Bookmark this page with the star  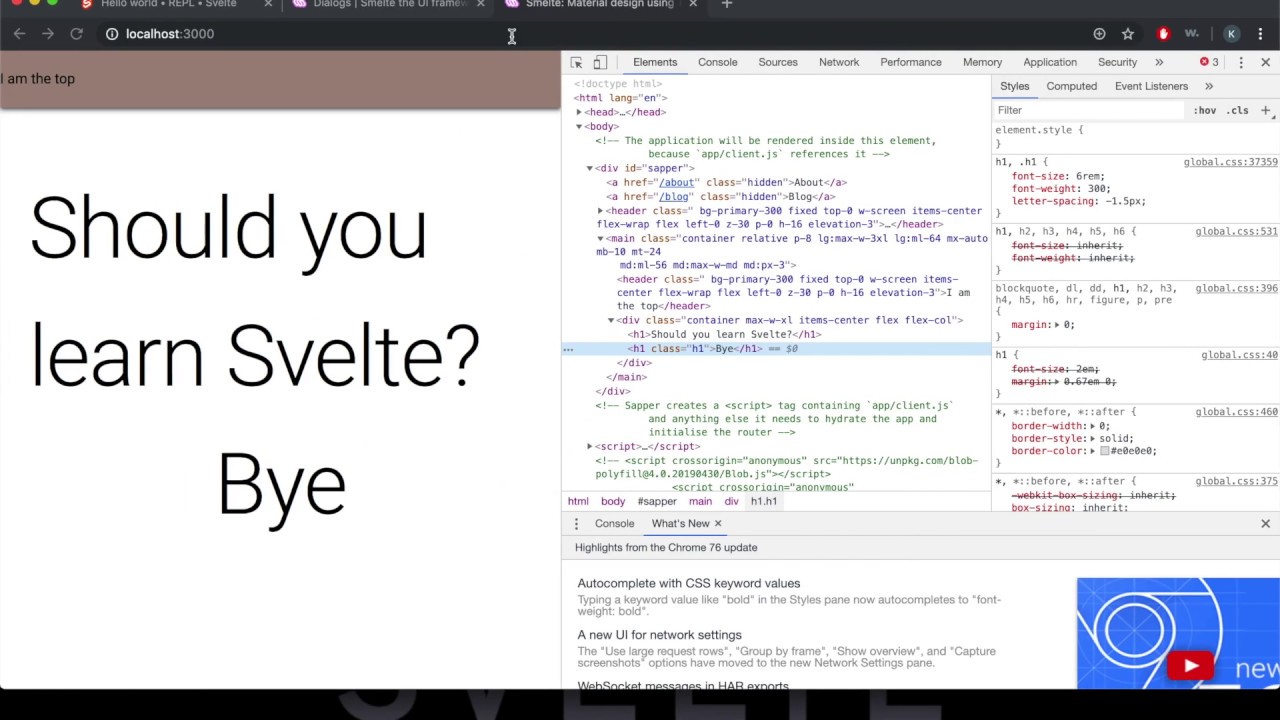point(1128,34)
